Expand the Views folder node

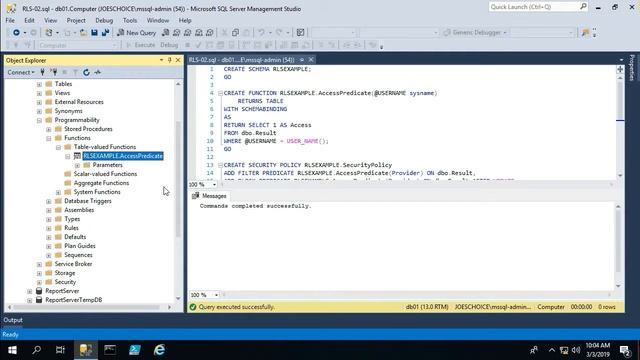(39, 93)
